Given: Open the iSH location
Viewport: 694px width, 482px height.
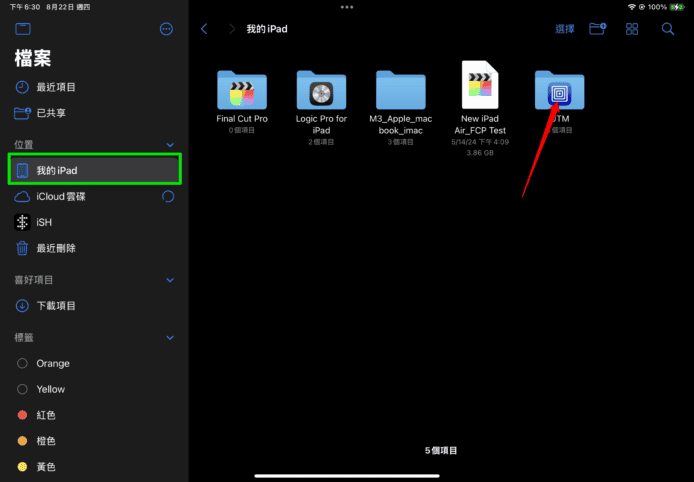Looking at the screenshot, I should [x=44, y=222].
